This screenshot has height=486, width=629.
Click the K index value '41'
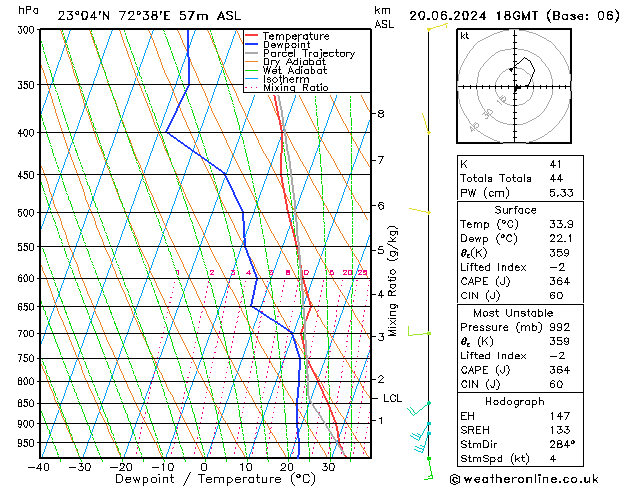(x=556, y=164)
